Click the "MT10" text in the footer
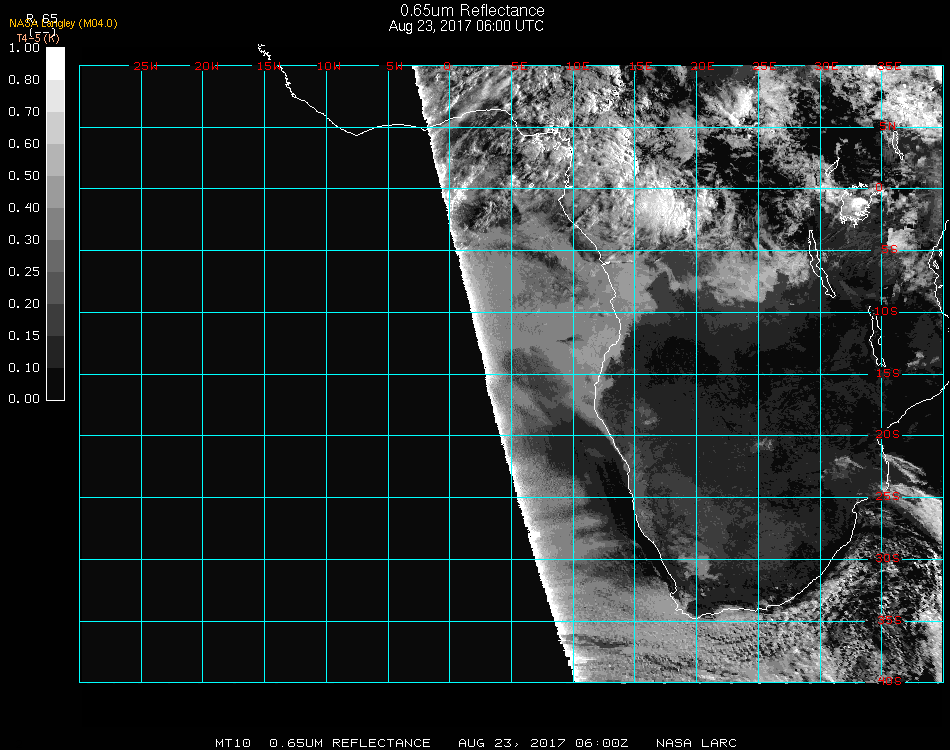 click(233, 743)
